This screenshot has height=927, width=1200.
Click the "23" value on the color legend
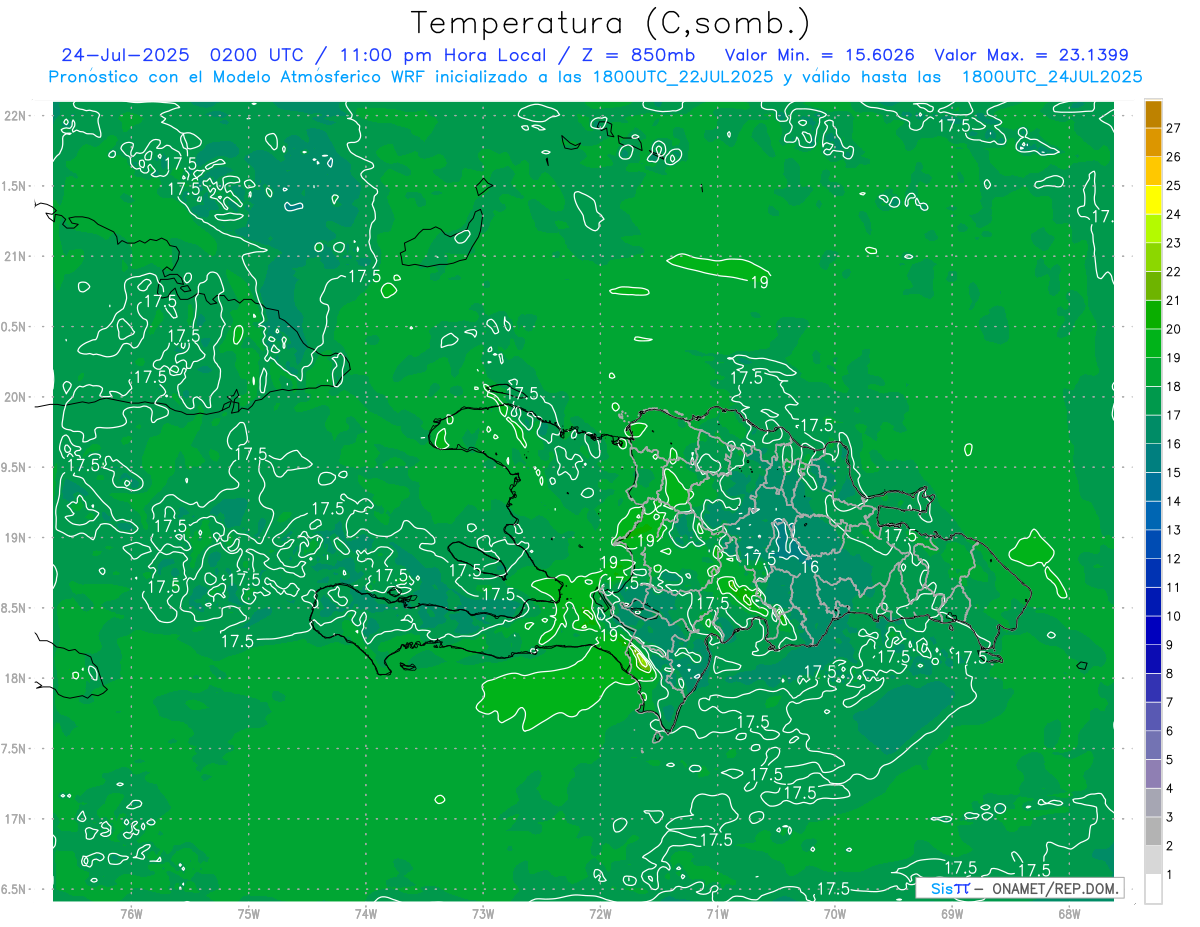1174,243
